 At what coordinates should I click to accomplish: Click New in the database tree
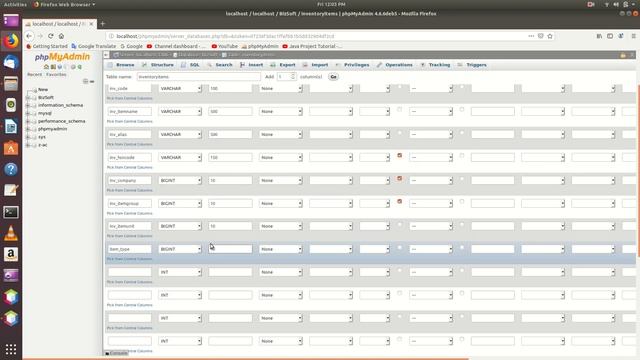tap(43, 89)
